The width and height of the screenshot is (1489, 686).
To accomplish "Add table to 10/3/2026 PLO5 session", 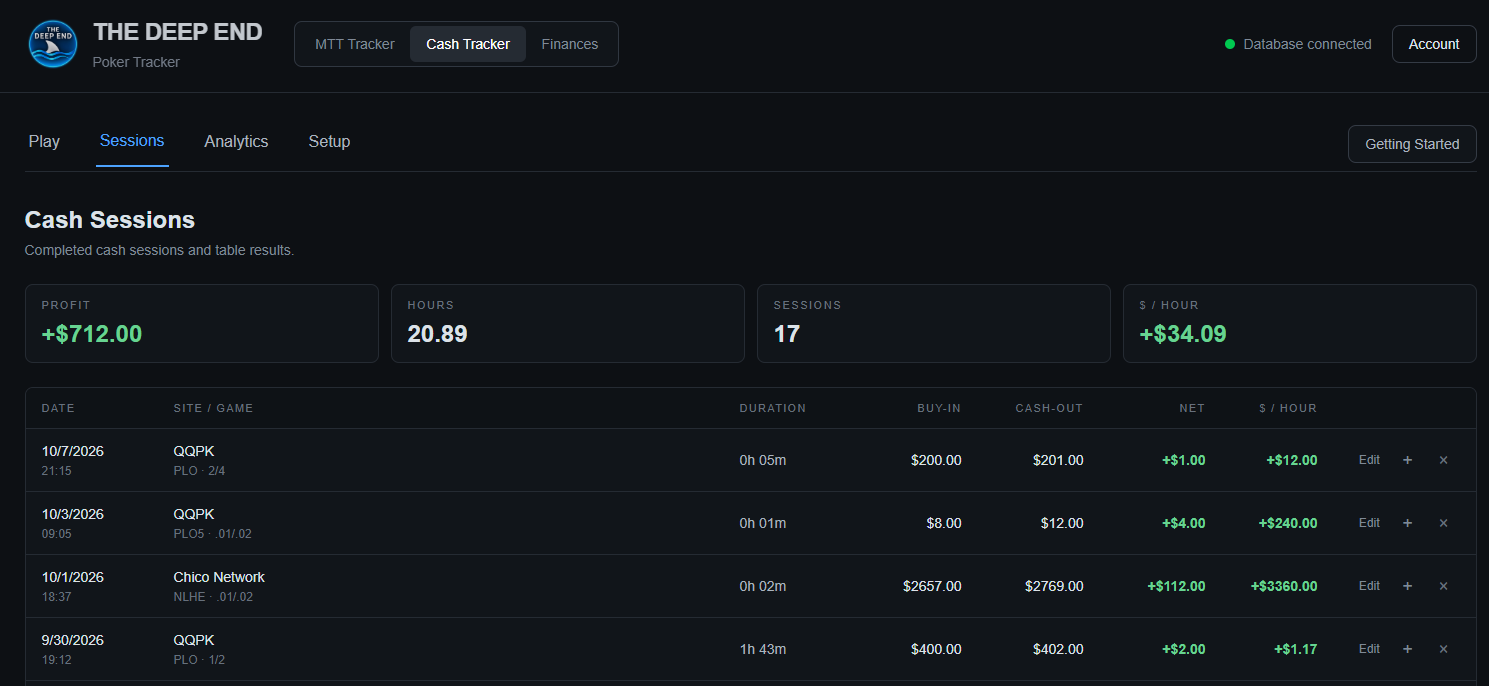I will [1407, 523].
